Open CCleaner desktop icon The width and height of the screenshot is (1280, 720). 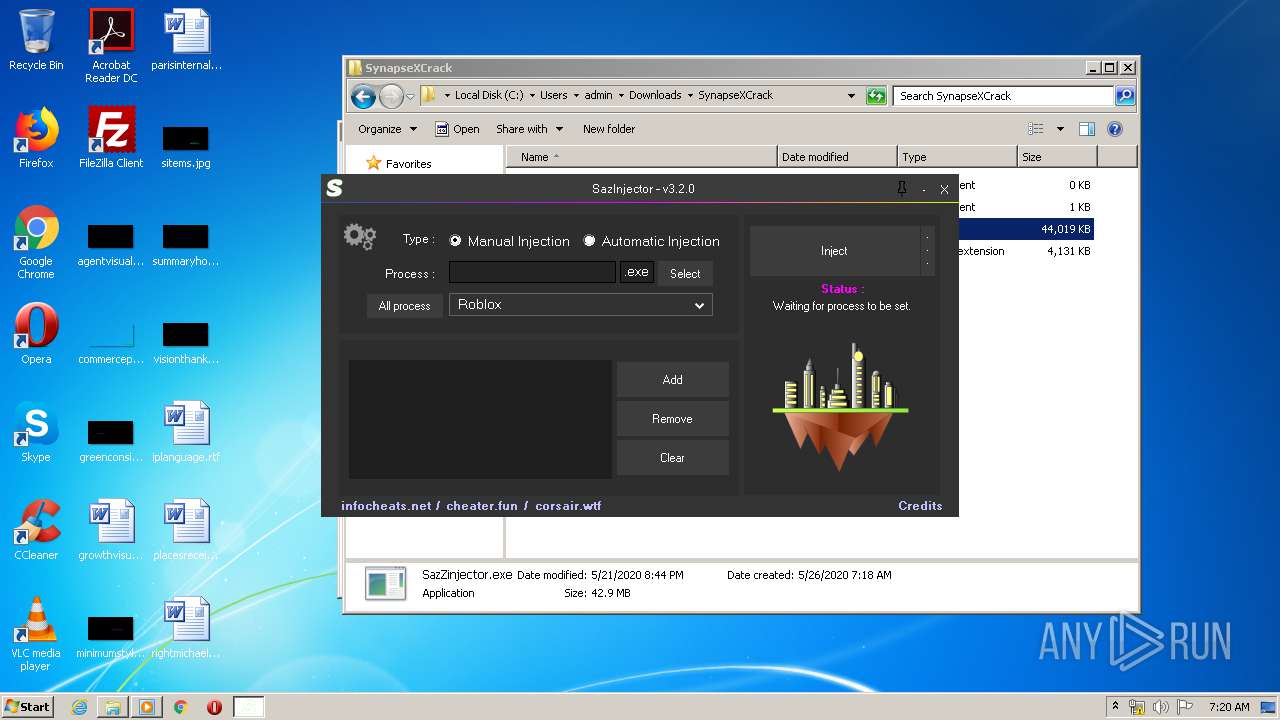point(36,530)
